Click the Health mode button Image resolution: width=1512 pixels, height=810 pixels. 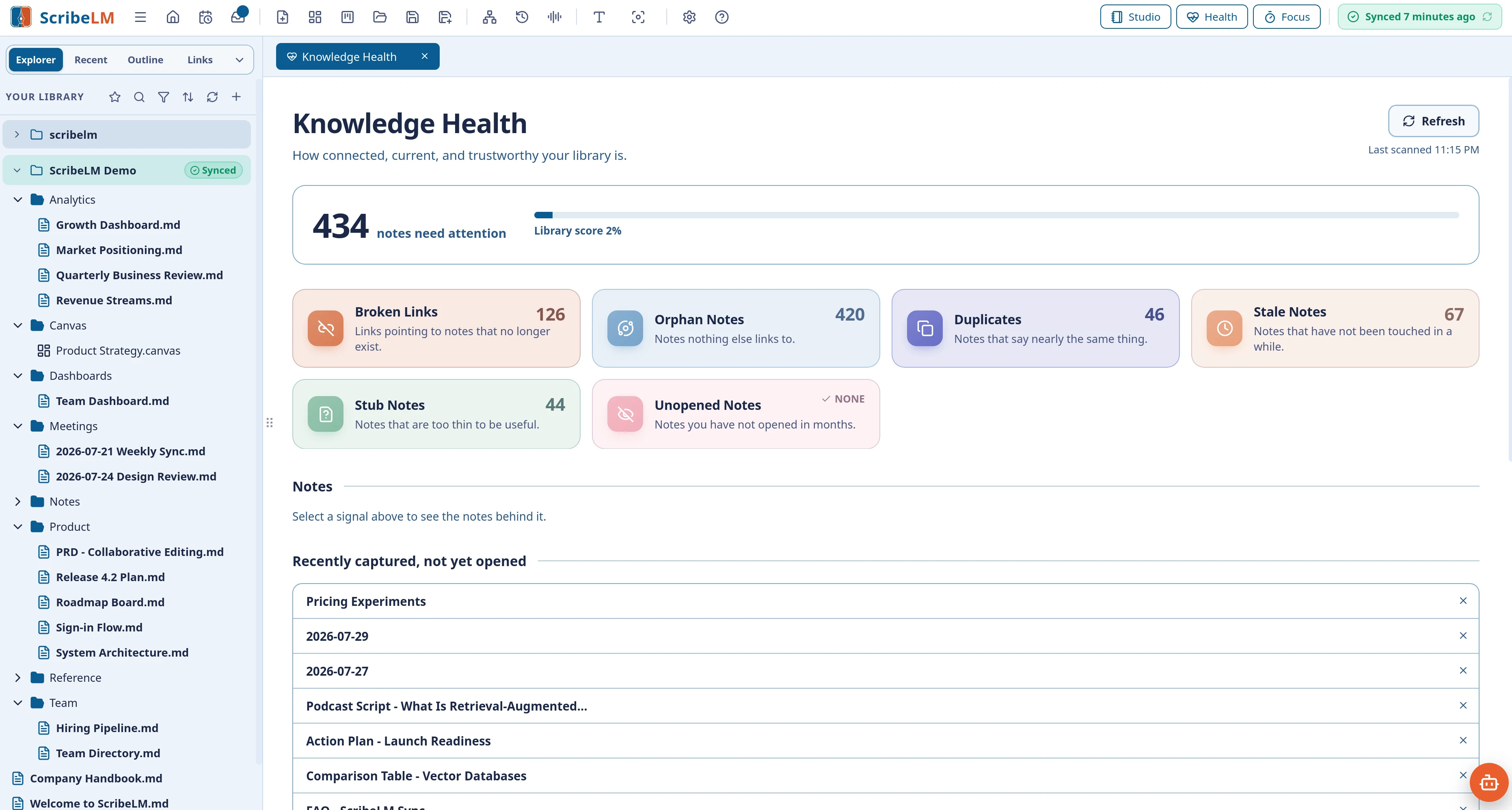coord(1212,17)
